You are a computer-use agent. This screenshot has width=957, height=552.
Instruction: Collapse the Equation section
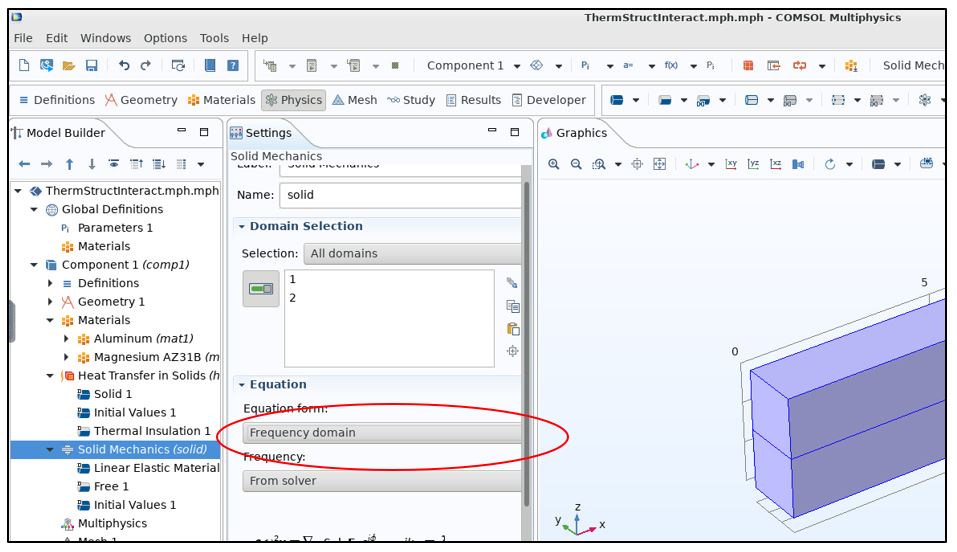point(242,385)
